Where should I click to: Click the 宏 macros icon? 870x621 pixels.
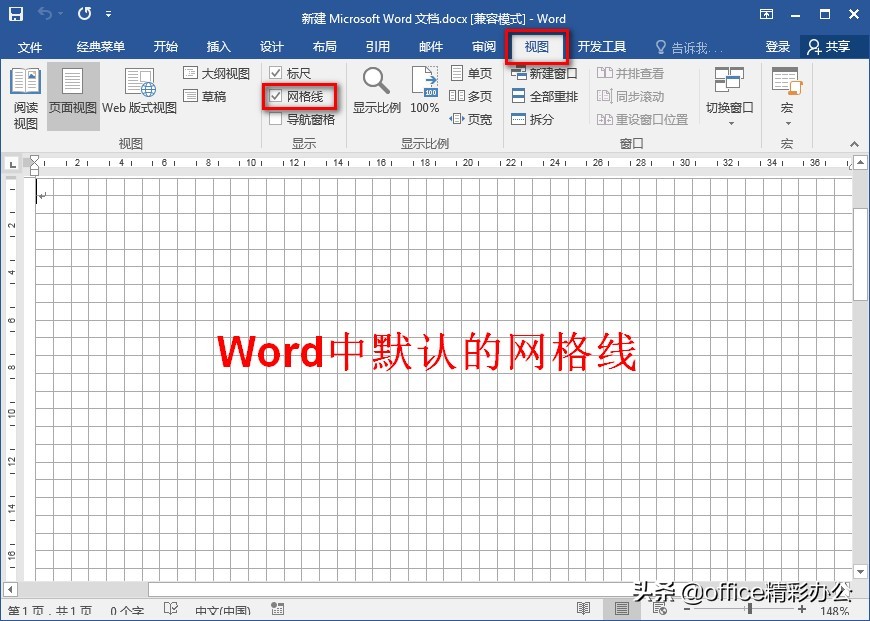pyautogui.click(x=787, y=83)
